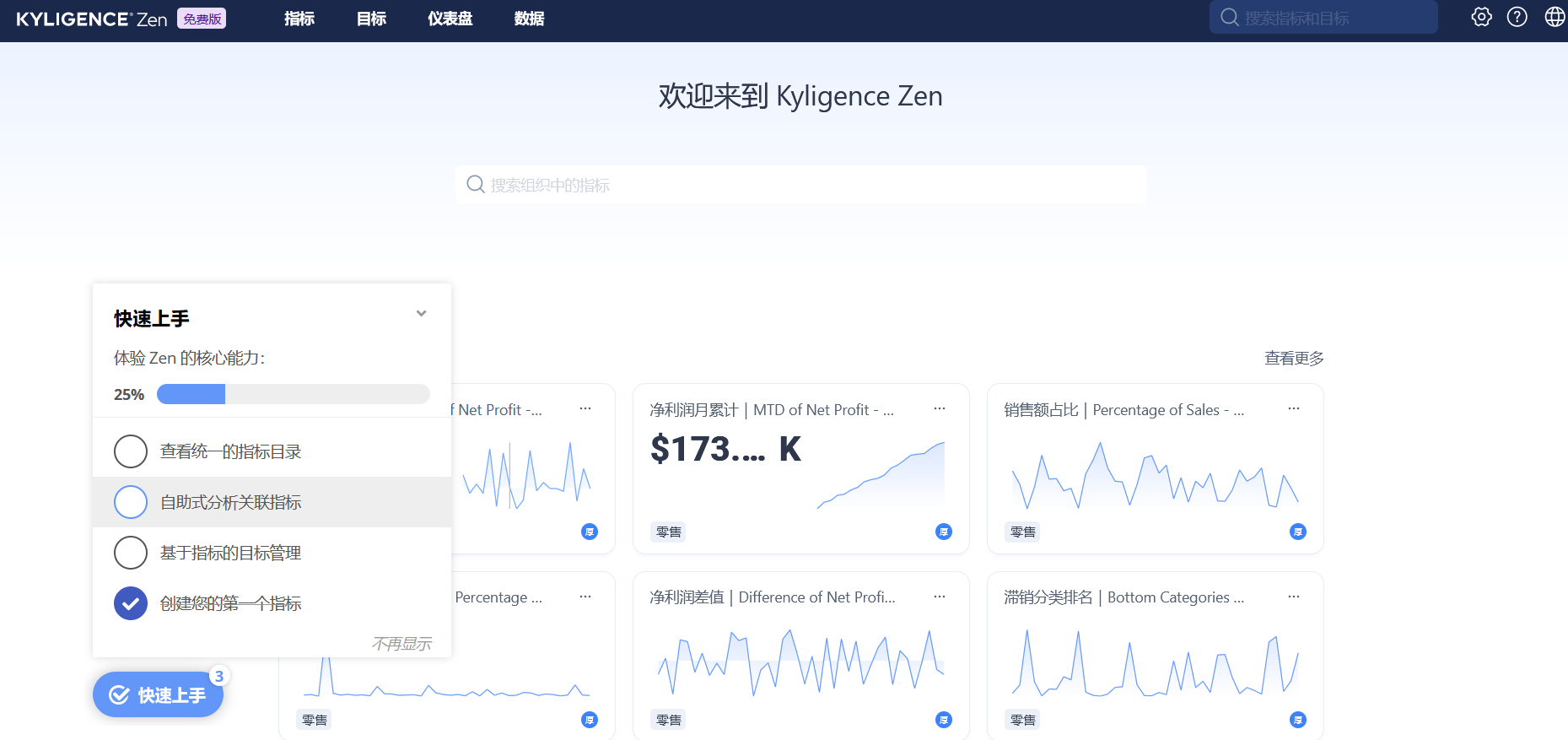Image resolution: width=1568 pixels, height=740 pixels.
Task: Open the language globe icon
Action: [1555, 17]
